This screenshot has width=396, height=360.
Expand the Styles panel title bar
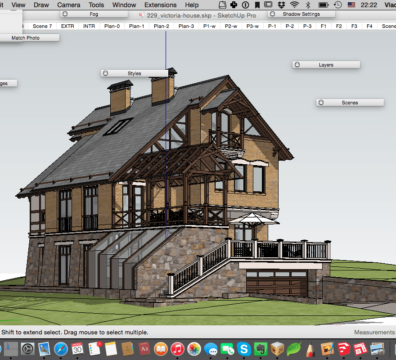point(134,73)
